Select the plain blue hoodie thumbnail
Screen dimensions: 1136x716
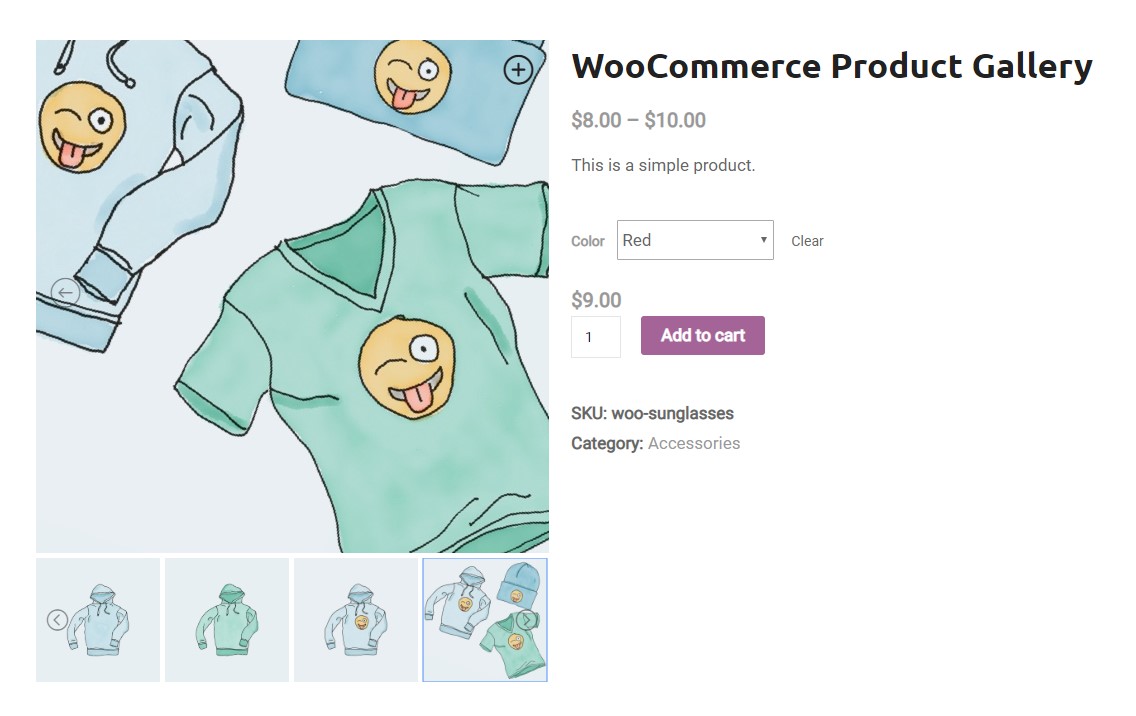point(98,620)
